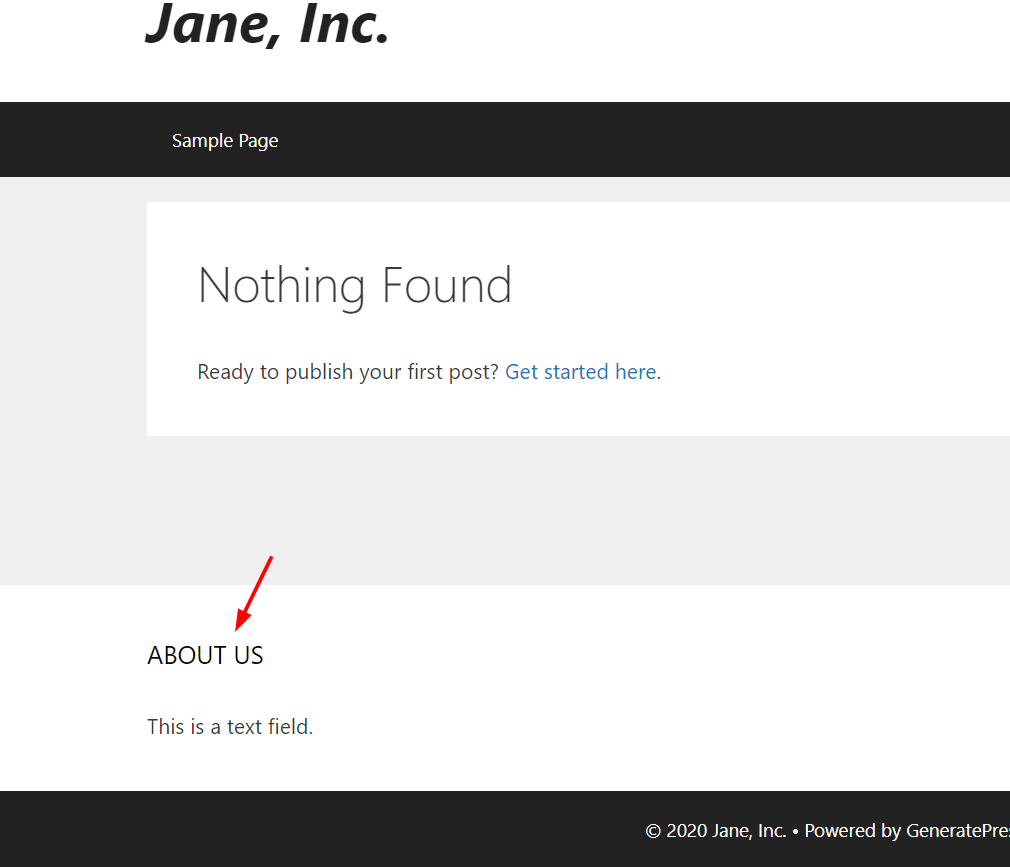1010x867 pixels.
Task: Click the ABOUT US widget title
Action: pos(205,655)
